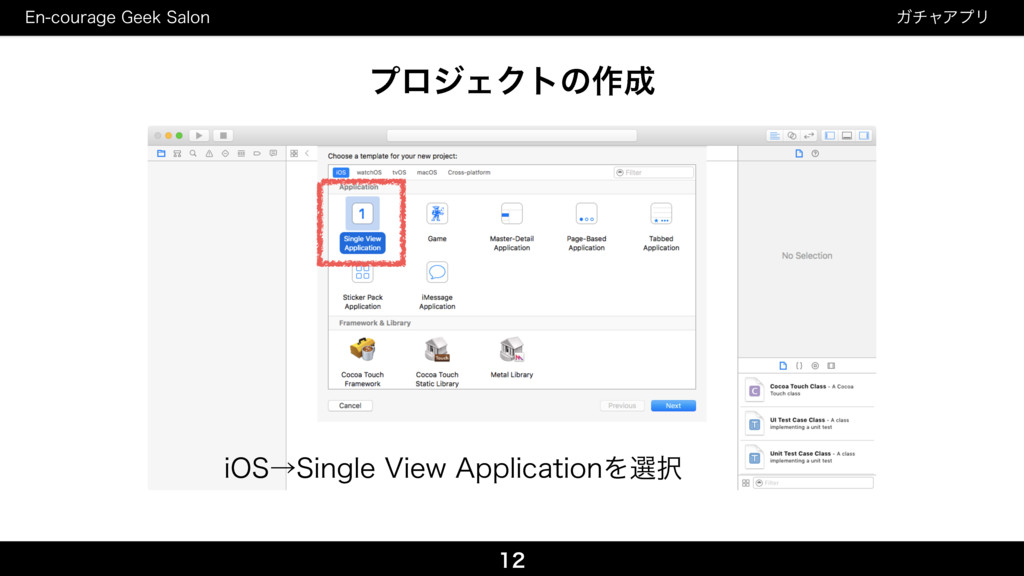Open the Find navigator magnifier icon
The height and width of the screenshot is (576, 1024).
193,153
